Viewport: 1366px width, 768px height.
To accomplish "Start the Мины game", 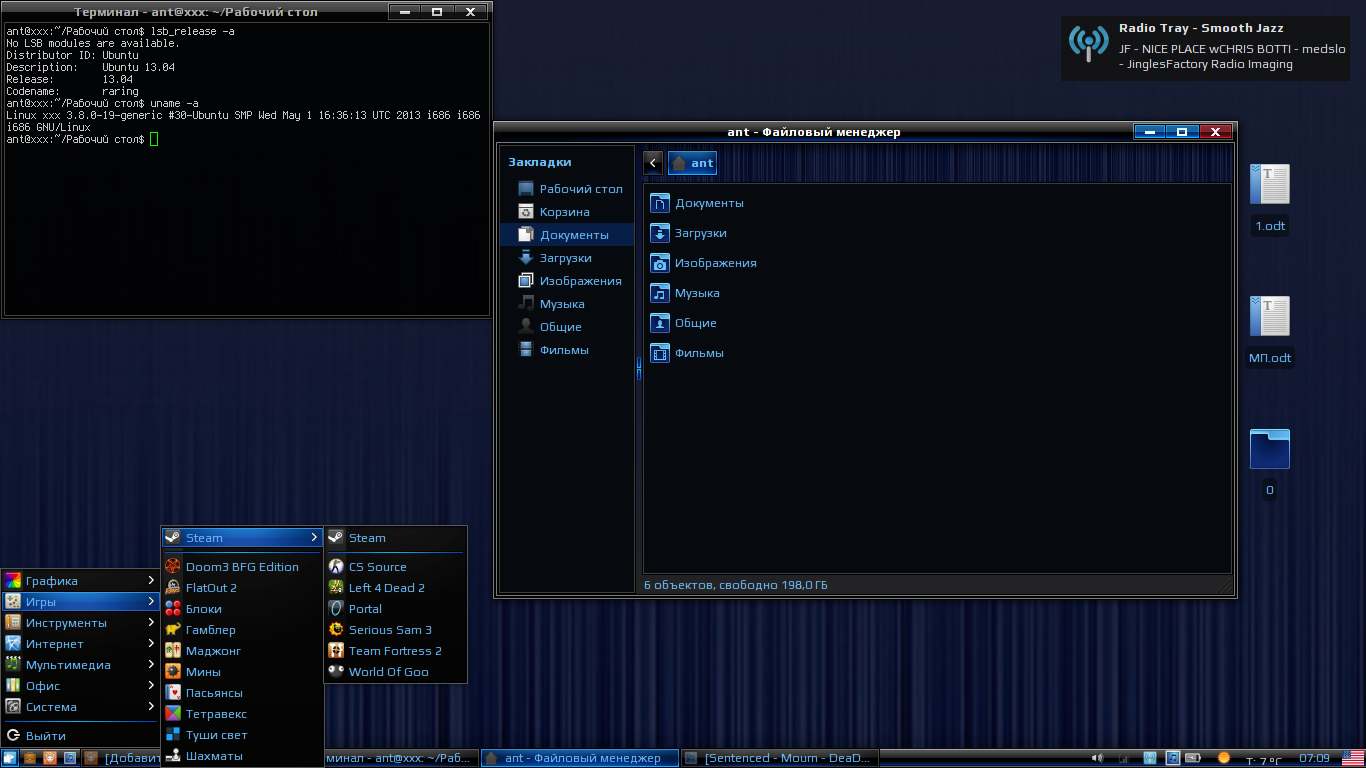I will click(x=242, y=672).
